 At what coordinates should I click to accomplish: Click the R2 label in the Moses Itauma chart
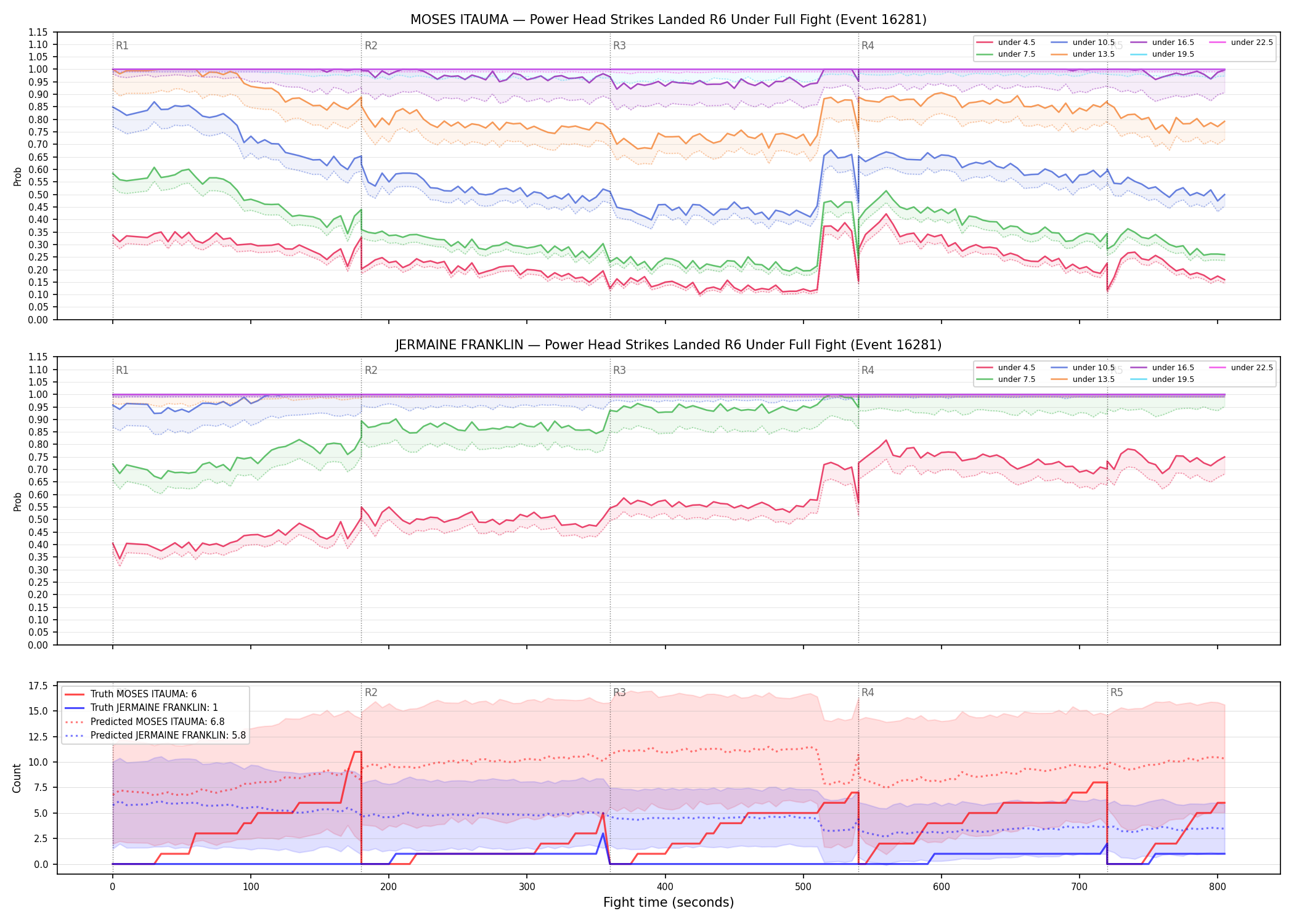(x=371, y=46)
